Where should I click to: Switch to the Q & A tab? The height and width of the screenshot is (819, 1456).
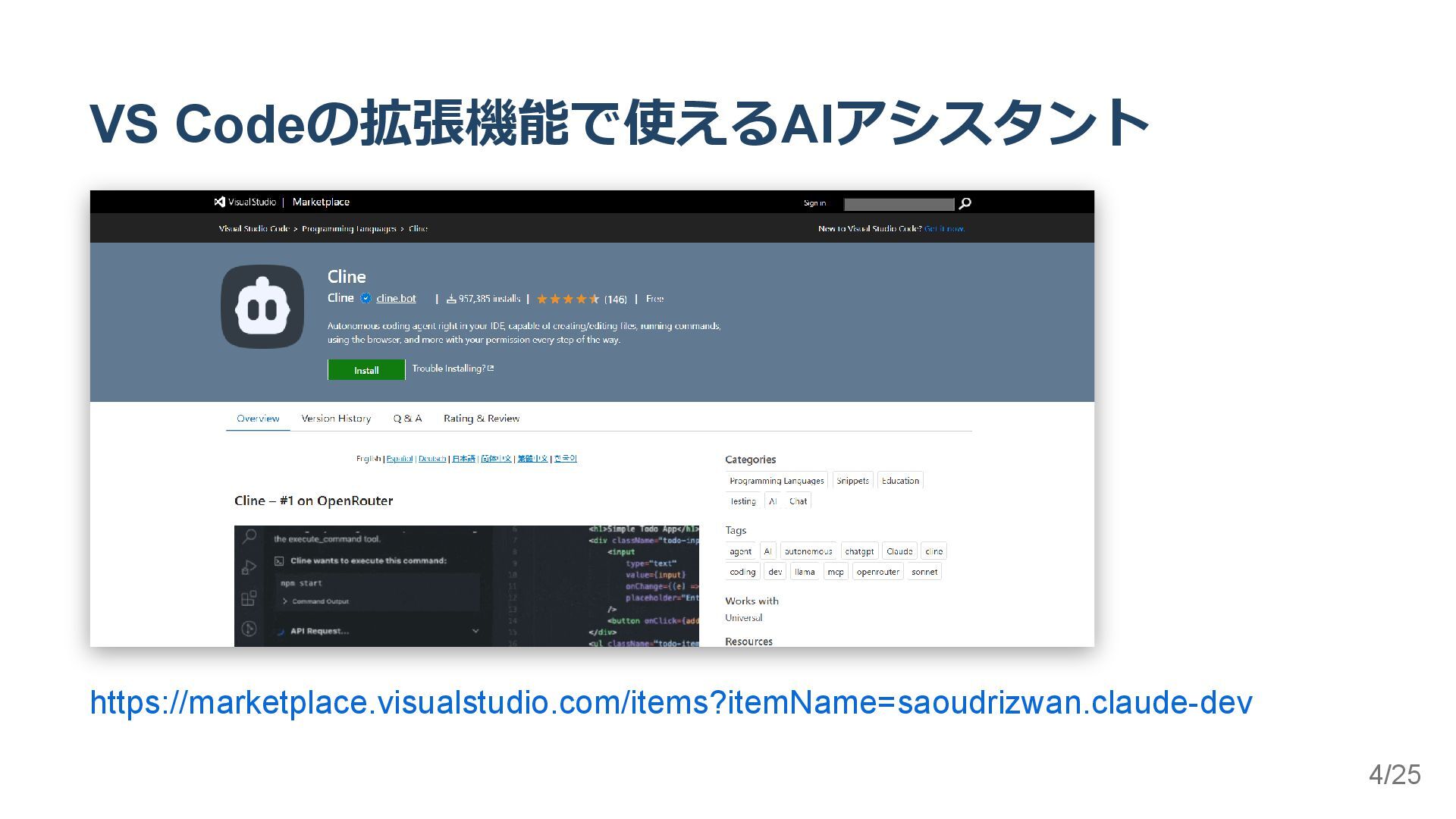[407, 419]
